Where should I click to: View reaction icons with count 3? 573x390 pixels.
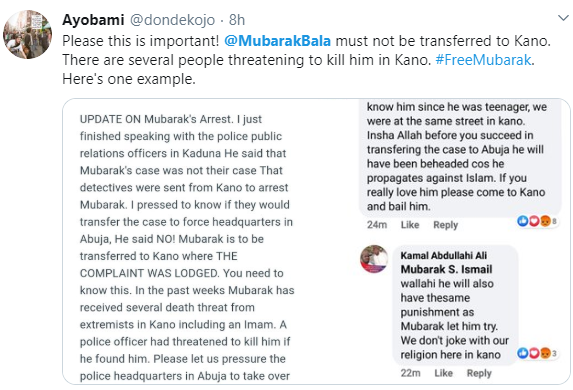click(x=537, y=353)
